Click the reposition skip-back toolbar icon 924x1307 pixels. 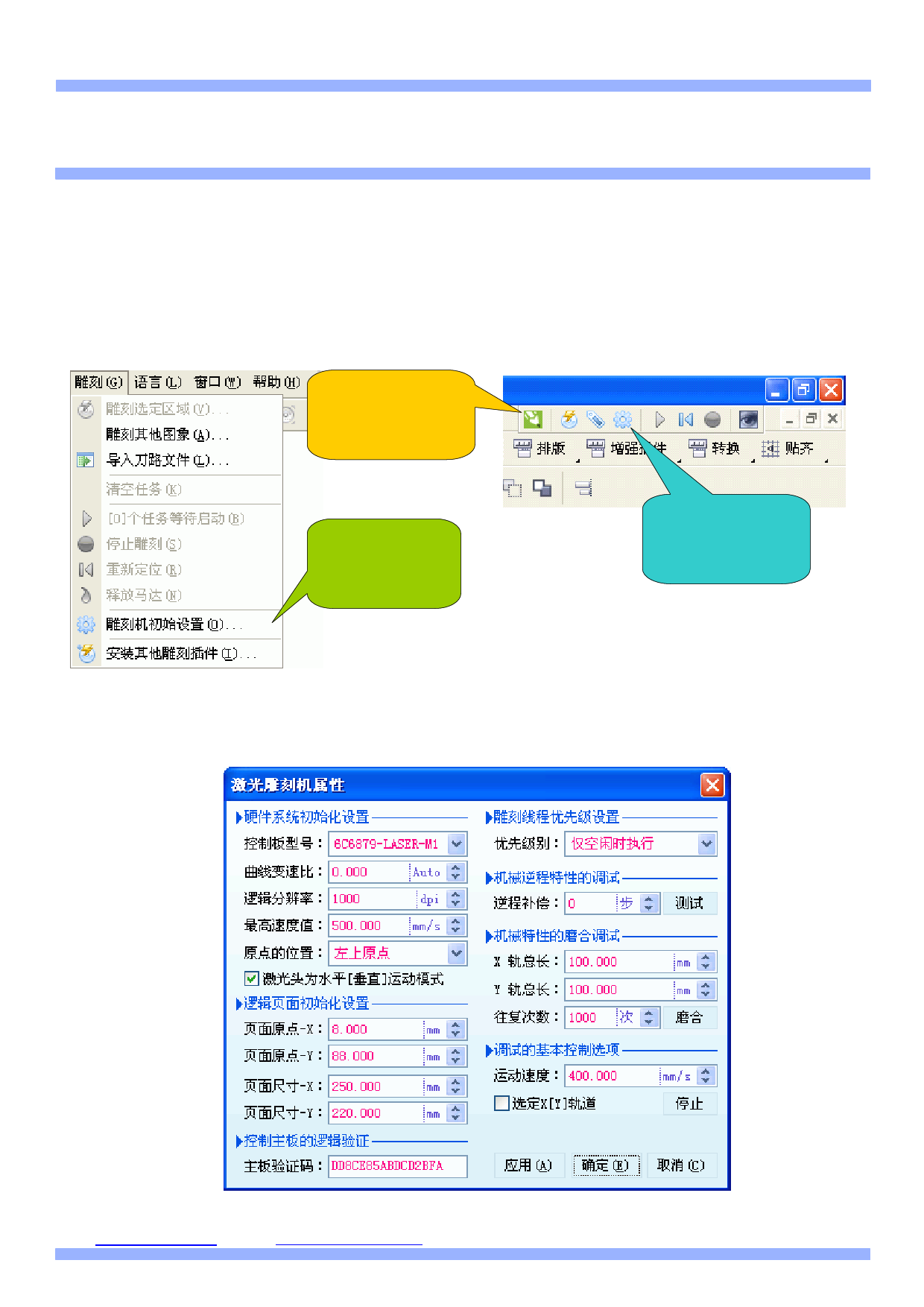pyautogui.click(x=686, y=420)
